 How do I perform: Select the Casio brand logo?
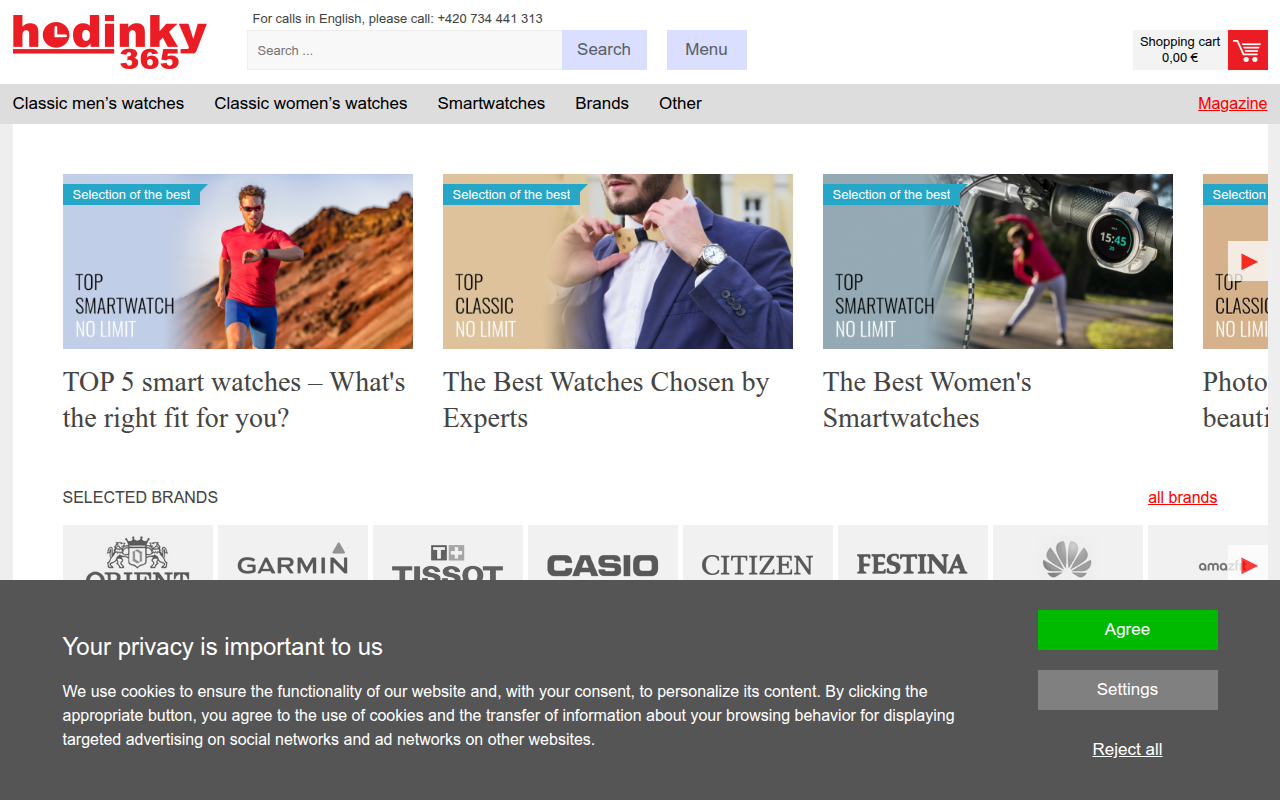point(603,553)
